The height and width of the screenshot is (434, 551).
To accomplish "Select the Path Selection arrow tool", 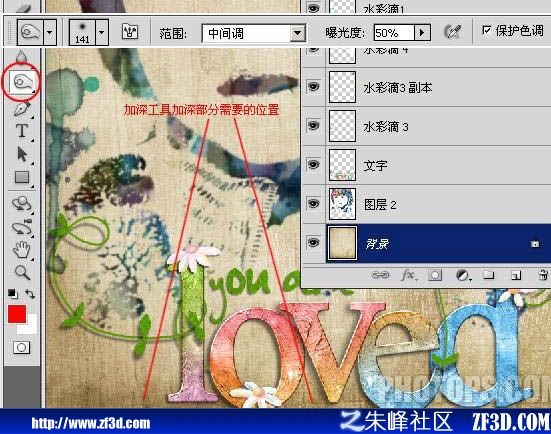I will tap(22, 154).
